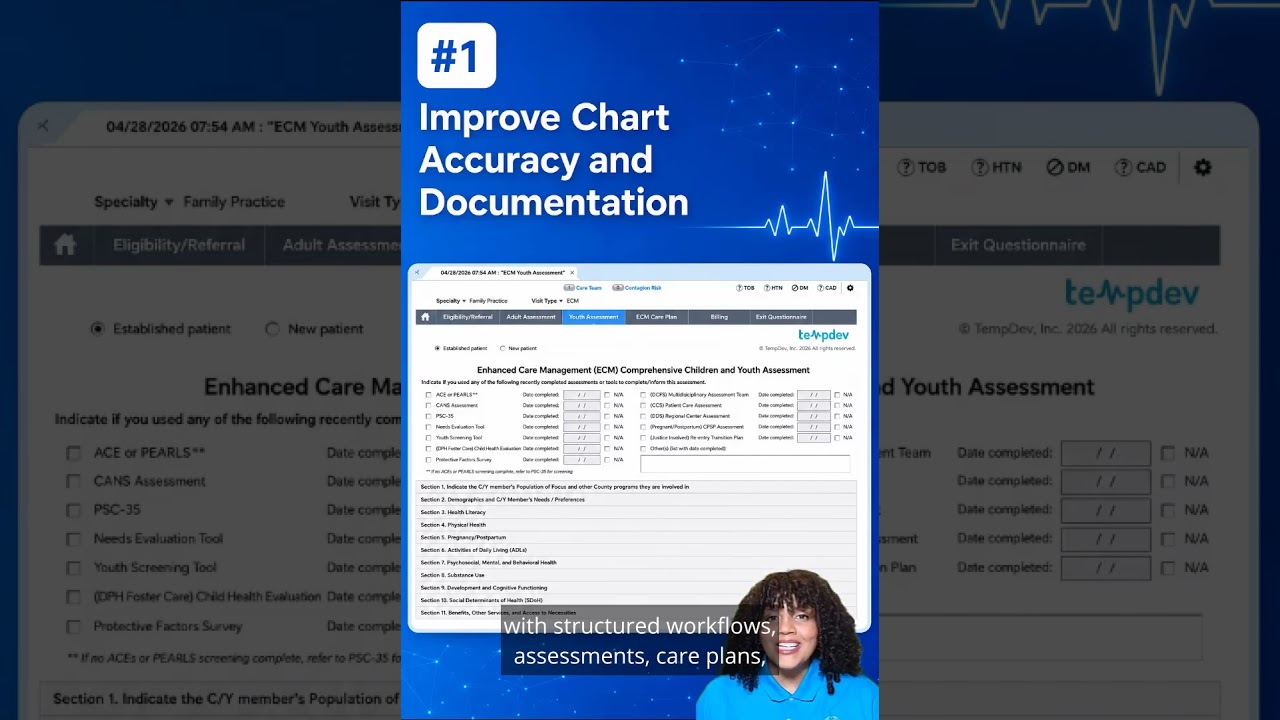Click the TOB indicator in the centered form
The image size is (1280, 720).
pyautogui.click(x=745, y=288)
